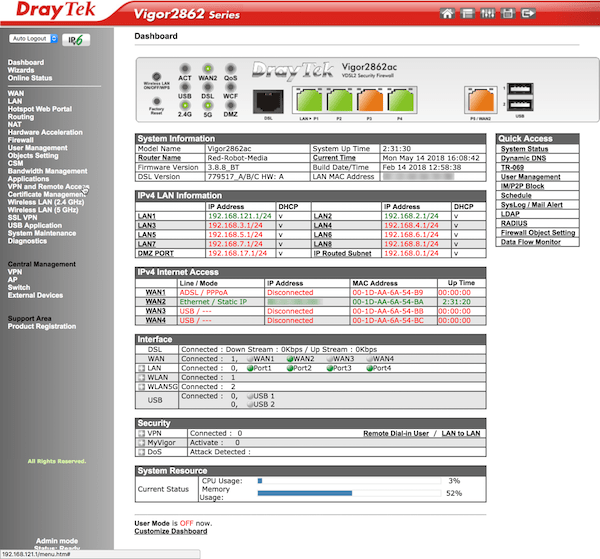
Task: Click the CPU Usage progress bar
Action: [349, 481]
